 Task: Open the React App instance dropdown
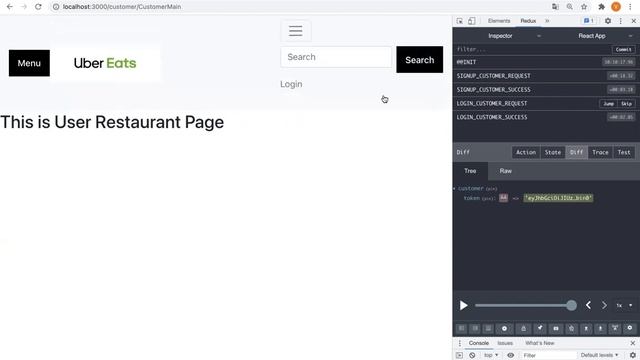click(593, 36)
